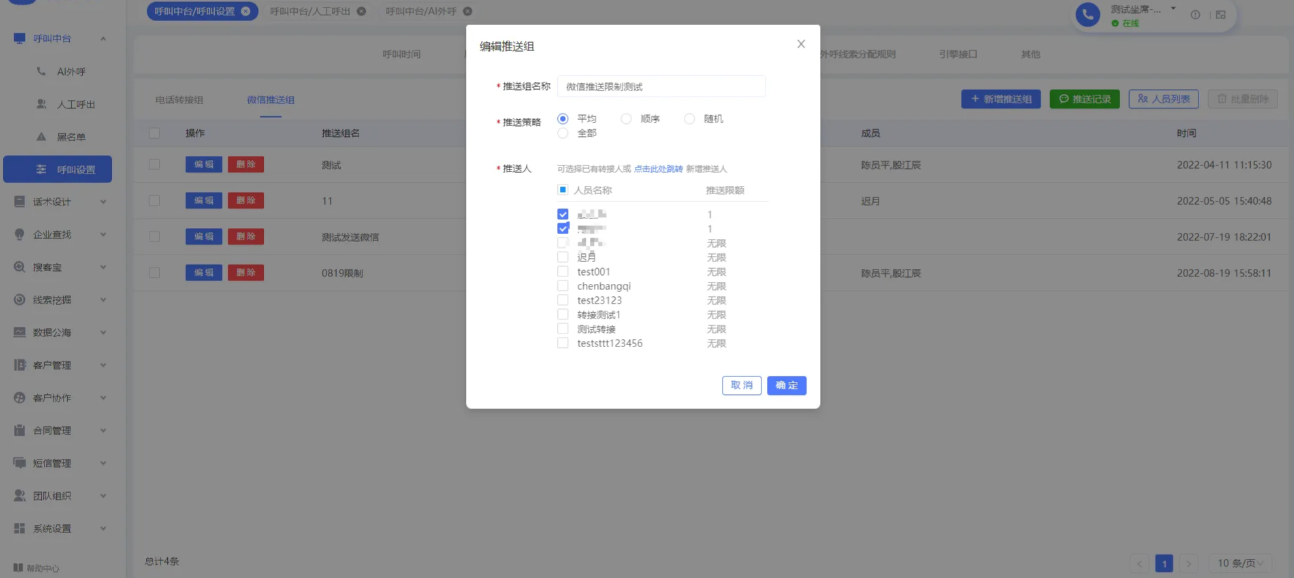
Task: Click the 合同管理 clipboard icon
Action: pyautogui.click(x=19, y=431)
